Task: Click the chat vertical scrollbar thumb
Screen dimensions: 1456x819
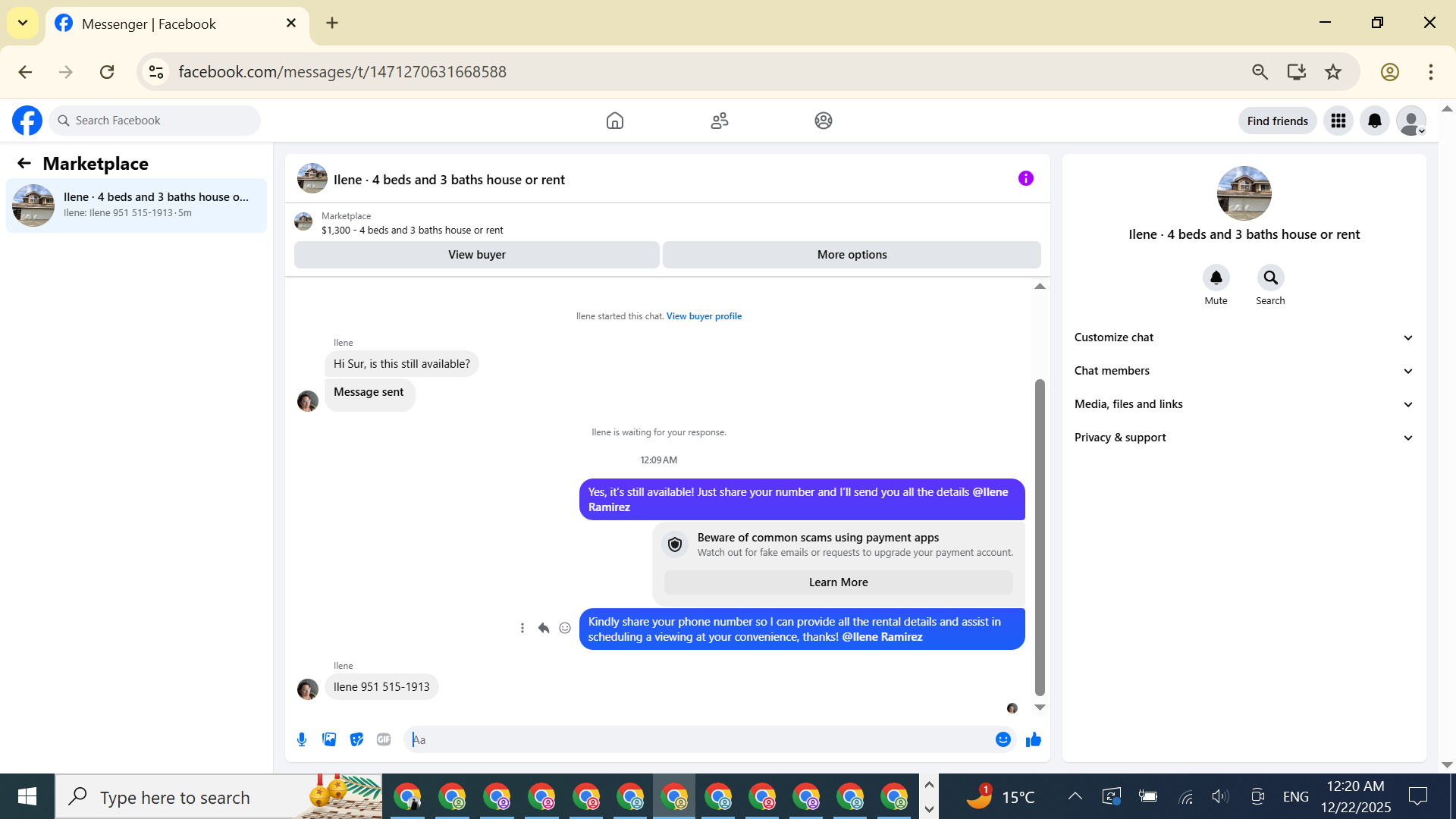Action: coord(1040,537)
